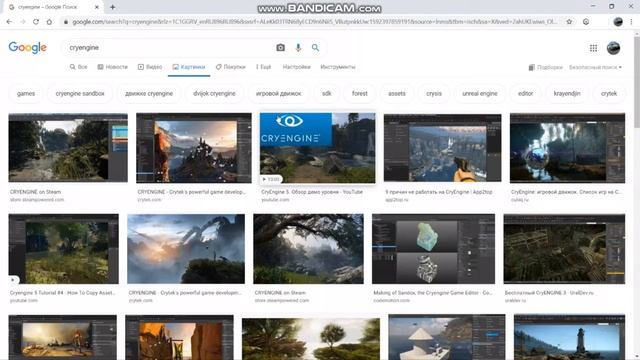Open Cryengine 5 Tutorial #4 thumbnail
Image resolution: width=640 pixels, height=360 pixels.
tap(64, 249)
